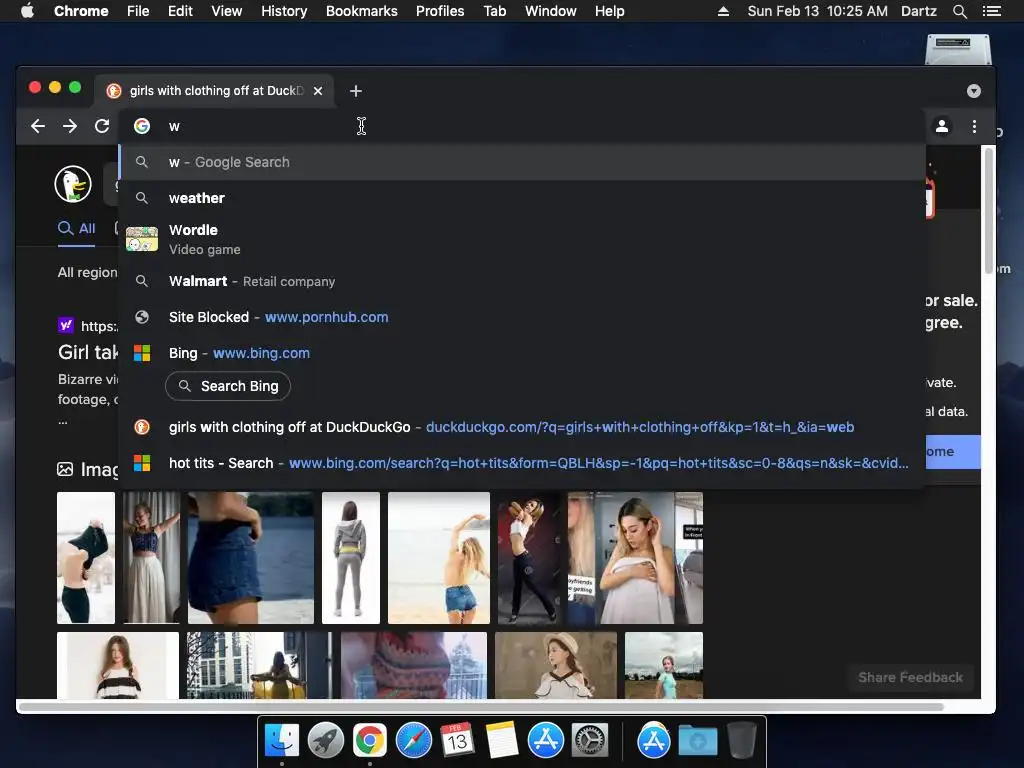Open the Help menu

click(x=609, y=11)
